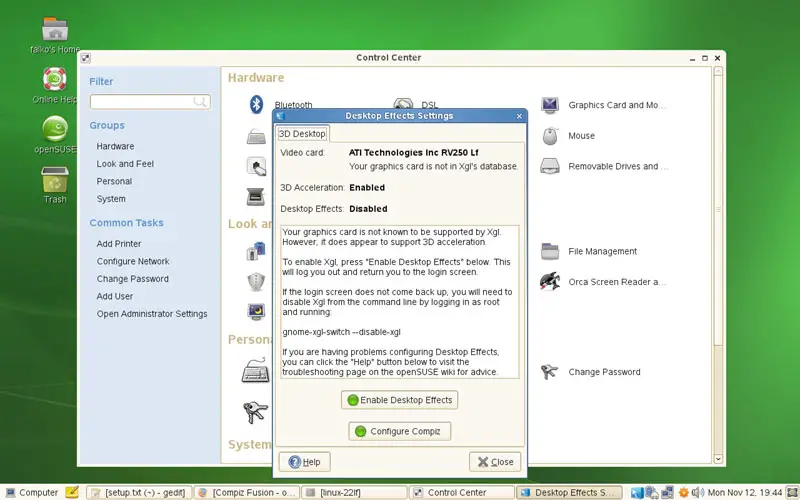
Task: Click the keys icon in Personal section
Action: [255, 411]
